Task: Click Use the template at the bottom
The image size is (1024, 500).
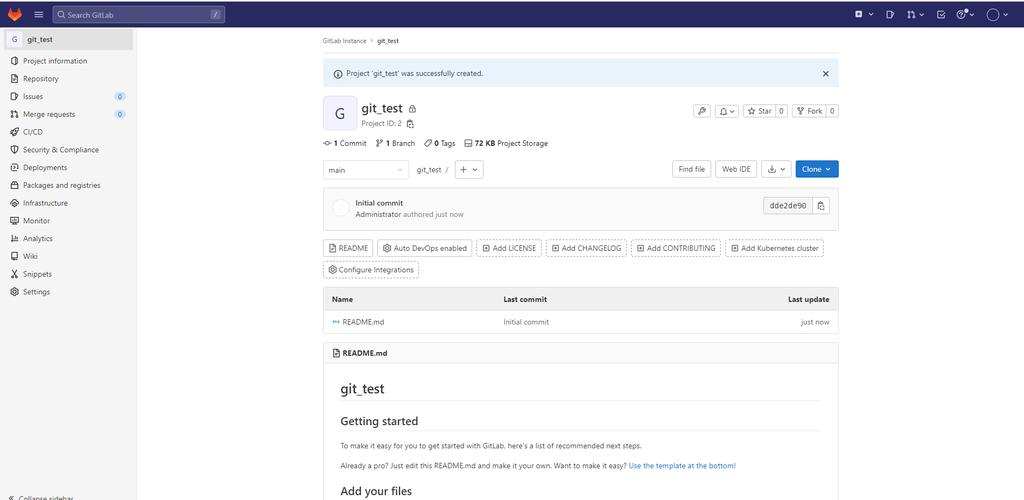Action: (x=682, y=466)
